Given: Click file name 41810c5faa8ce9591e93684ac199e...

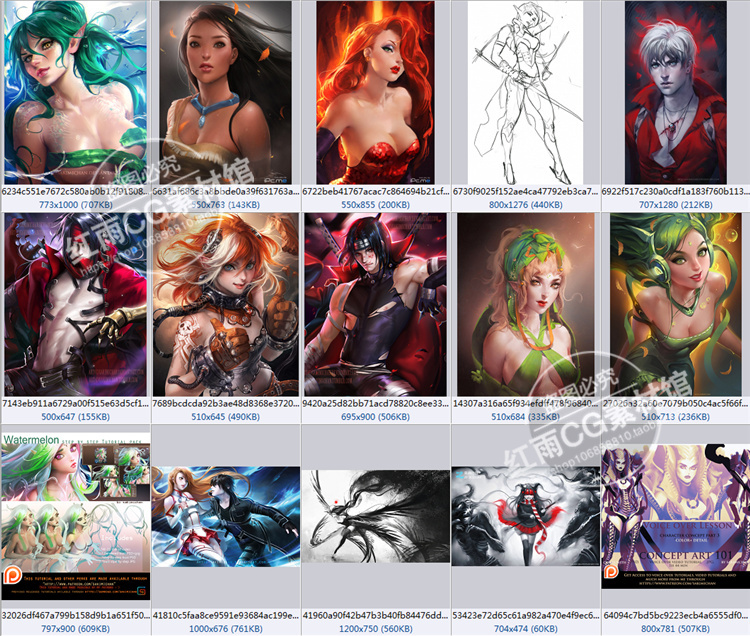Looking at the screenshot, I should [x=225, y=615].
